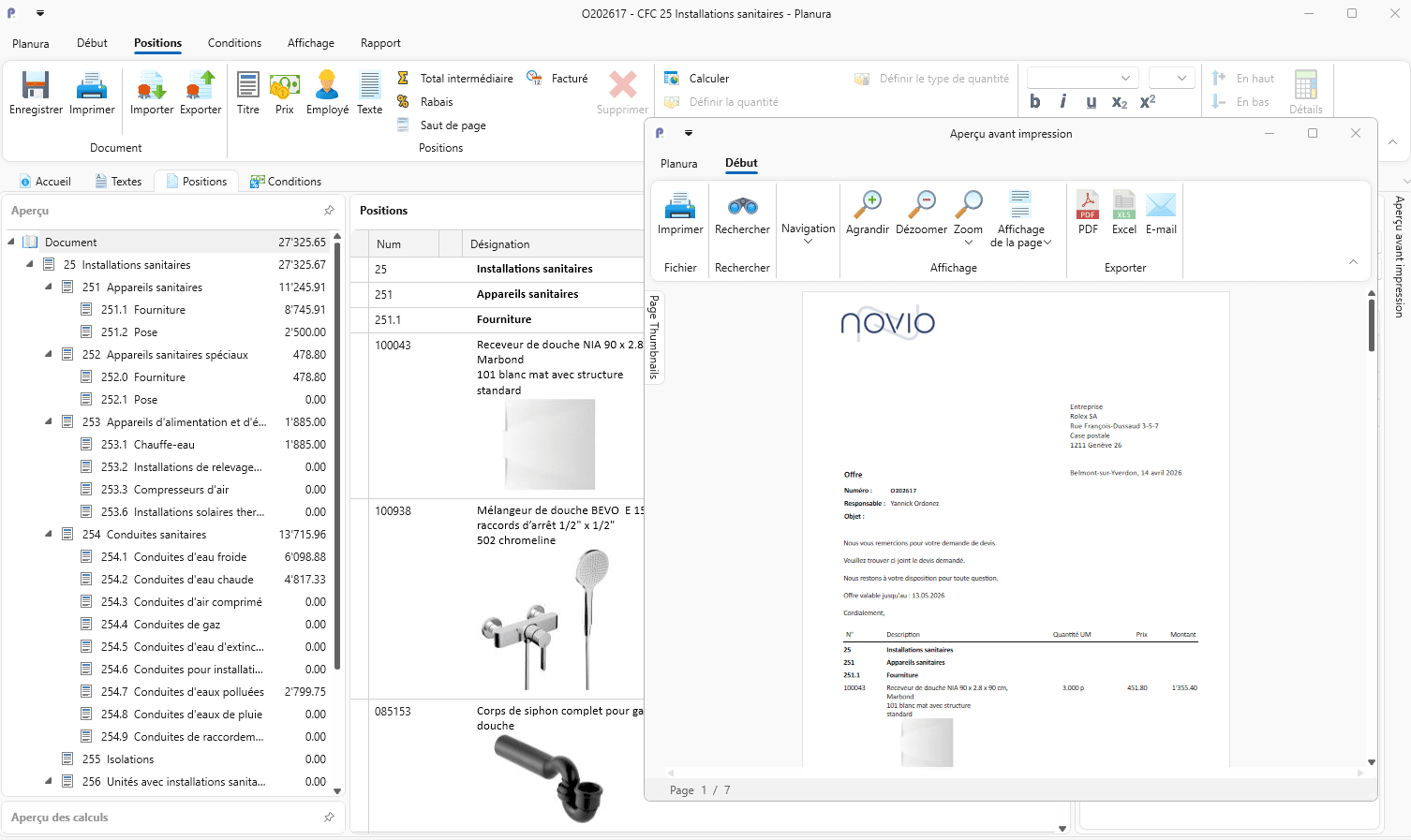Image resolution: width=1411 pixels, height=840 pixels.
Task: Toggle superscript formatting
Action: click(x=1148, y=102)
